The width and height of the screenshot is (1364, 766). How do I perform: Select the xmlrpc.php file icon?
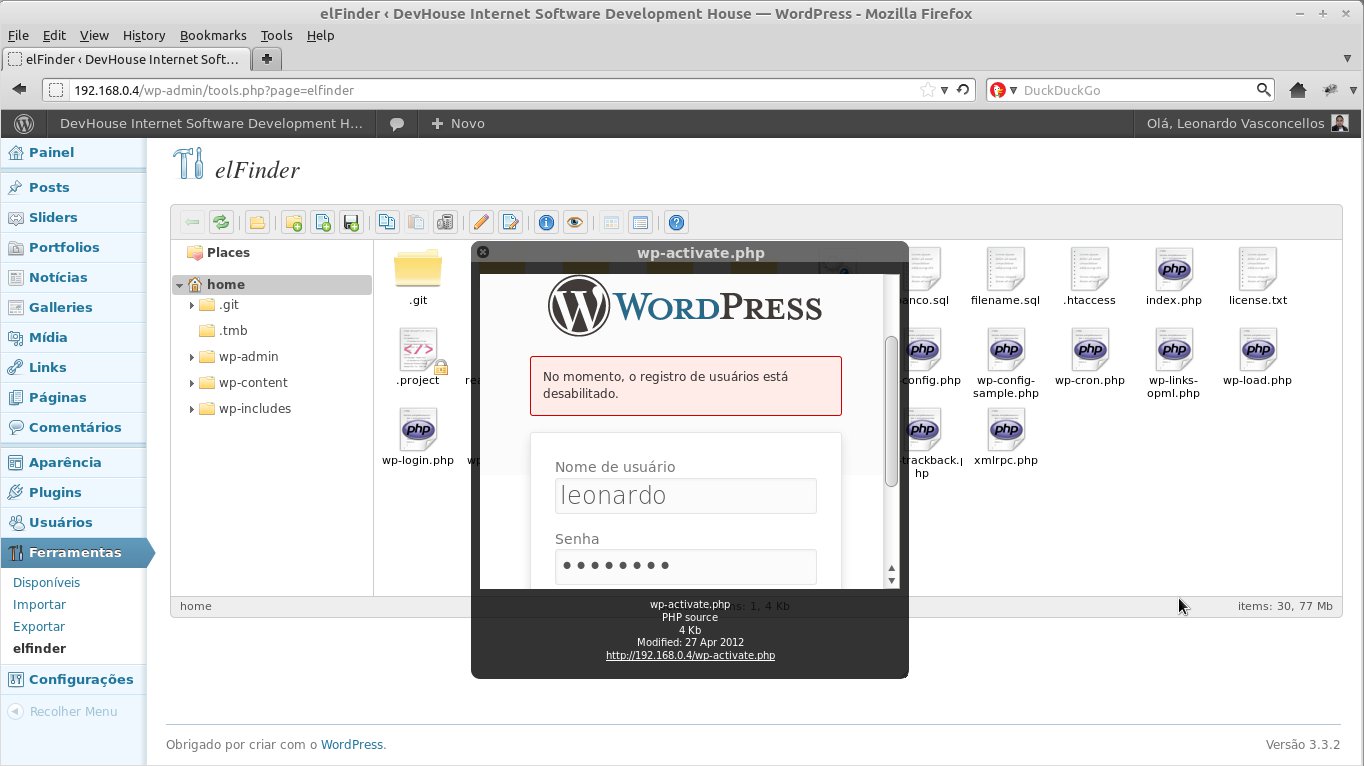click(x=1005, y=430)
